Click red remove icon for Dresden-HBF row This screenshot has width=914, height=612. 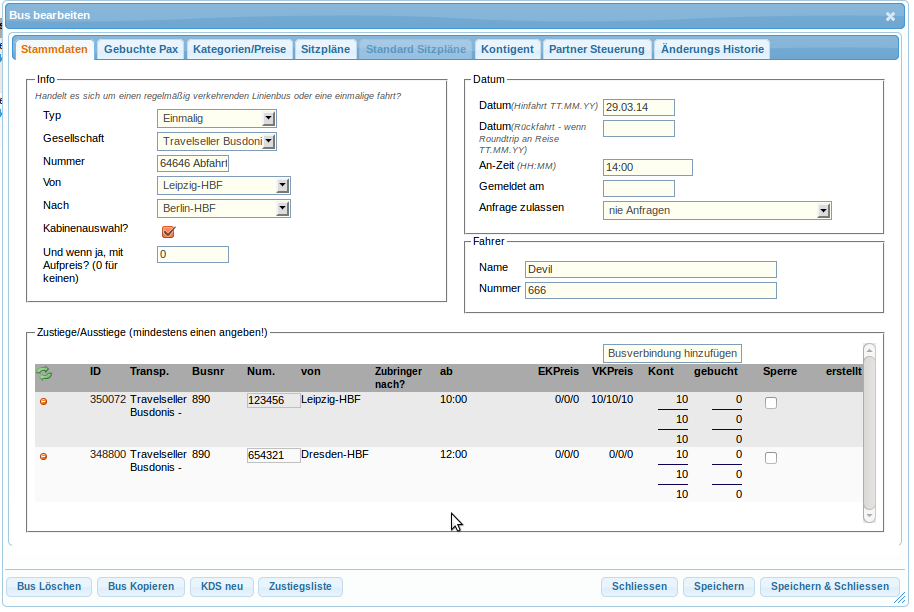point(43,457)
